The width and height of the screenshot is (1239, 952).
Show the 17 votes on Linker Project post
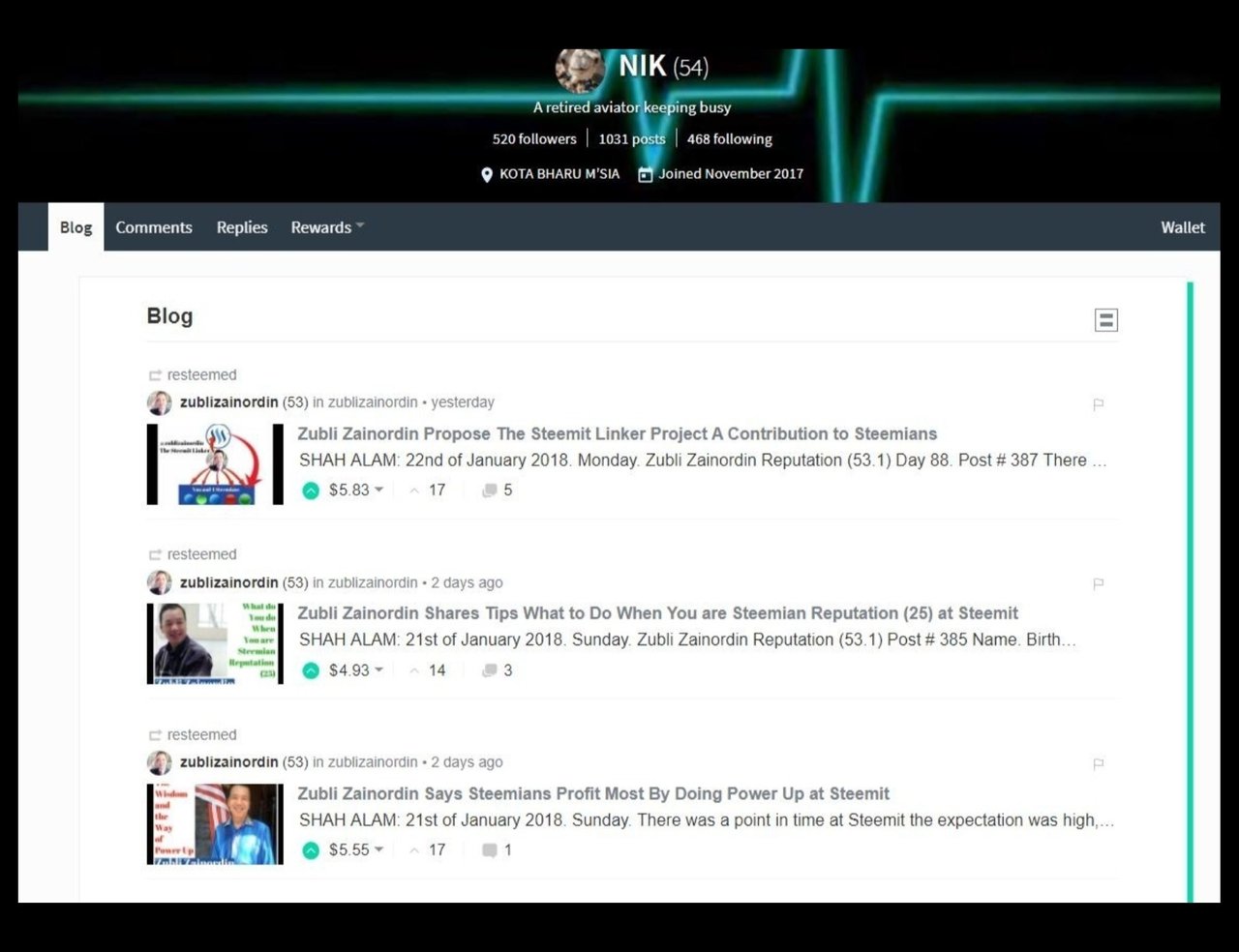428,491
